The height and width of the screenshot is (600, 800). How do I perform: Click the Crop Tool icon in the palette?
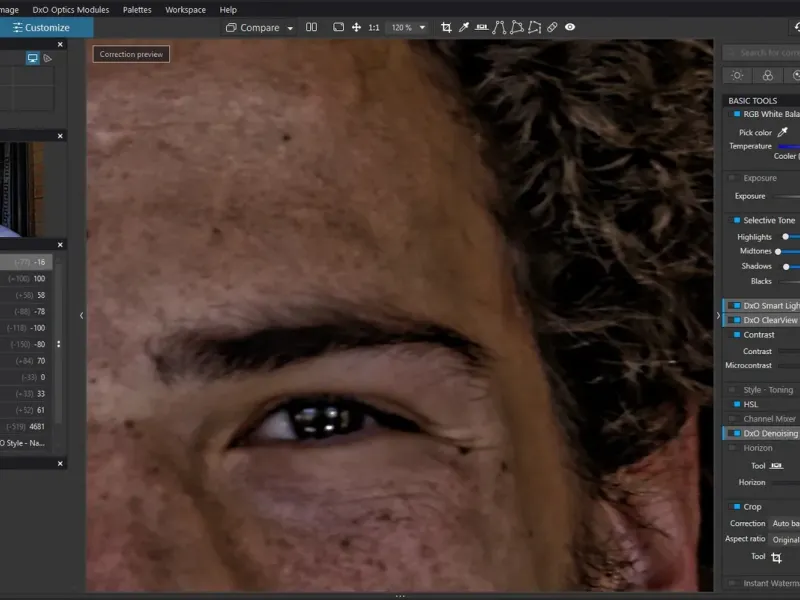tap(776, 557)
